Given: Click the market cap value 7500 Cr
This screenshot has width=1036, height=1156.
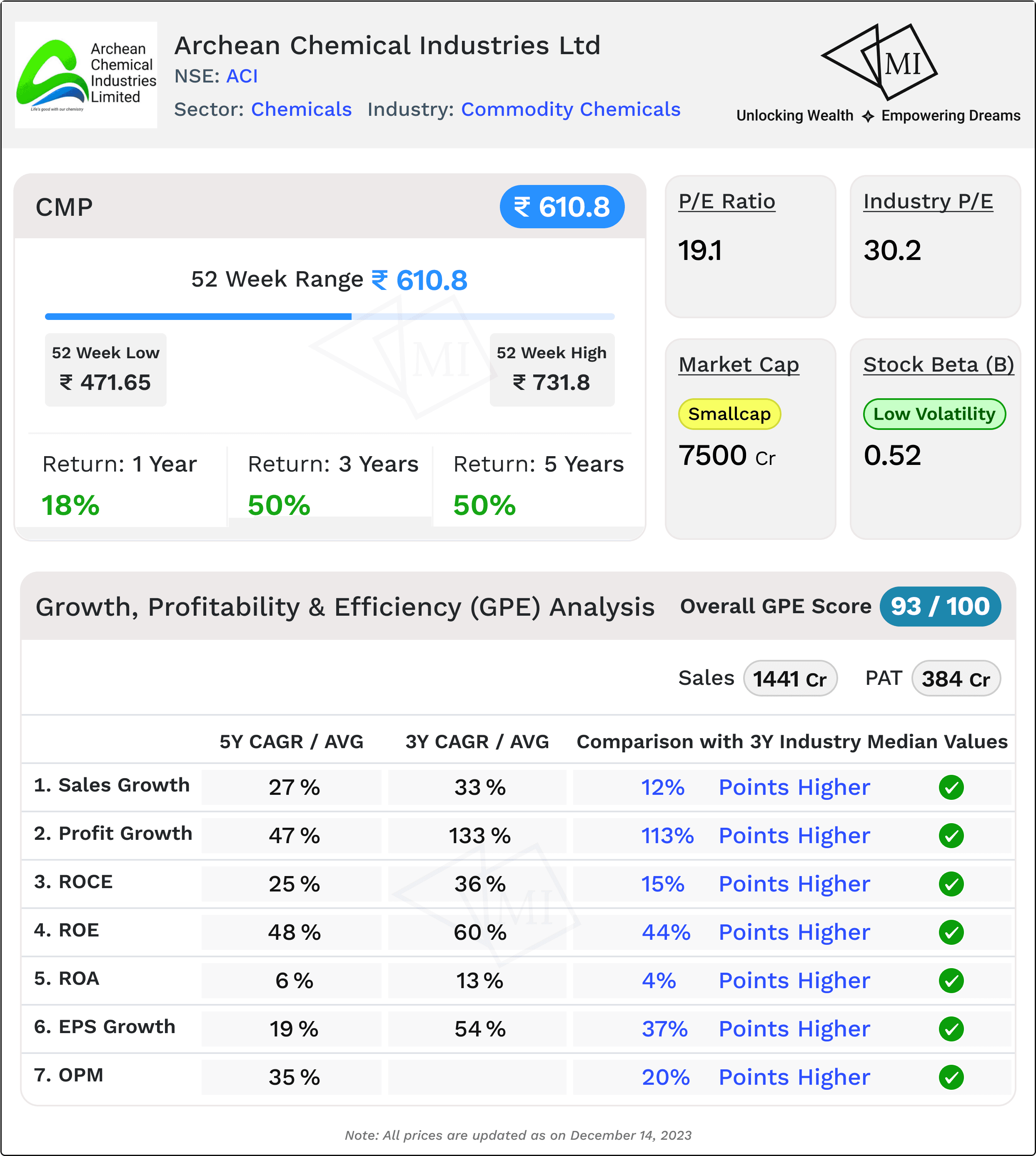Looking at the screenshot, I should [x=727, y=455].
